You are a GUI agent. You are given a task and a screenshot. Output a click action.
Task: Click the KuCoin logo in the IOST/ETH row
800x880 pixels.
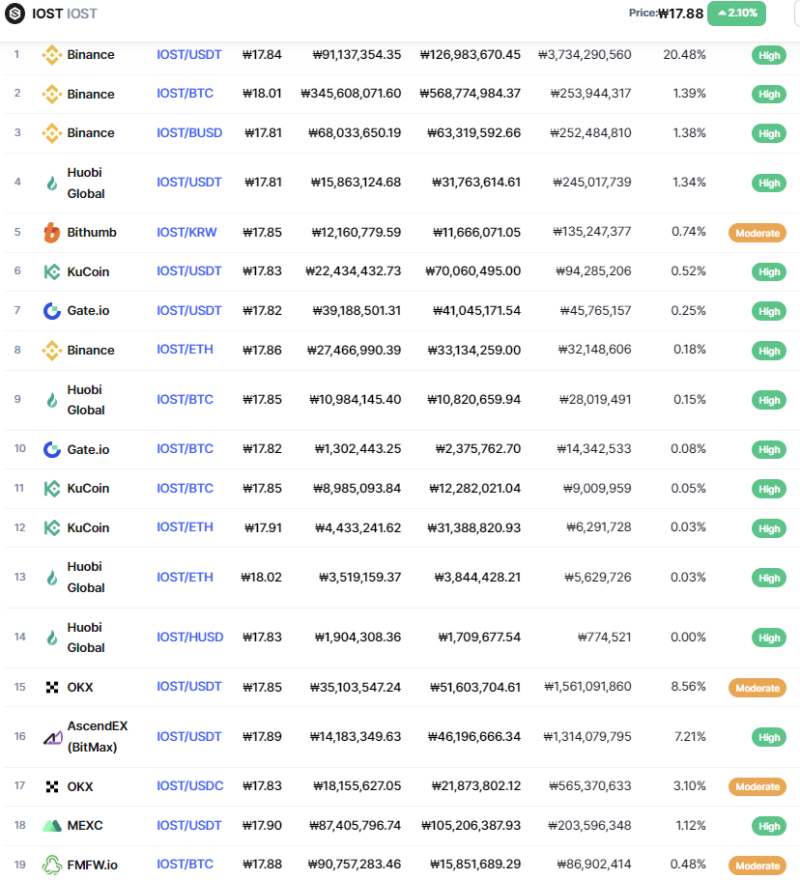[52, 528]
